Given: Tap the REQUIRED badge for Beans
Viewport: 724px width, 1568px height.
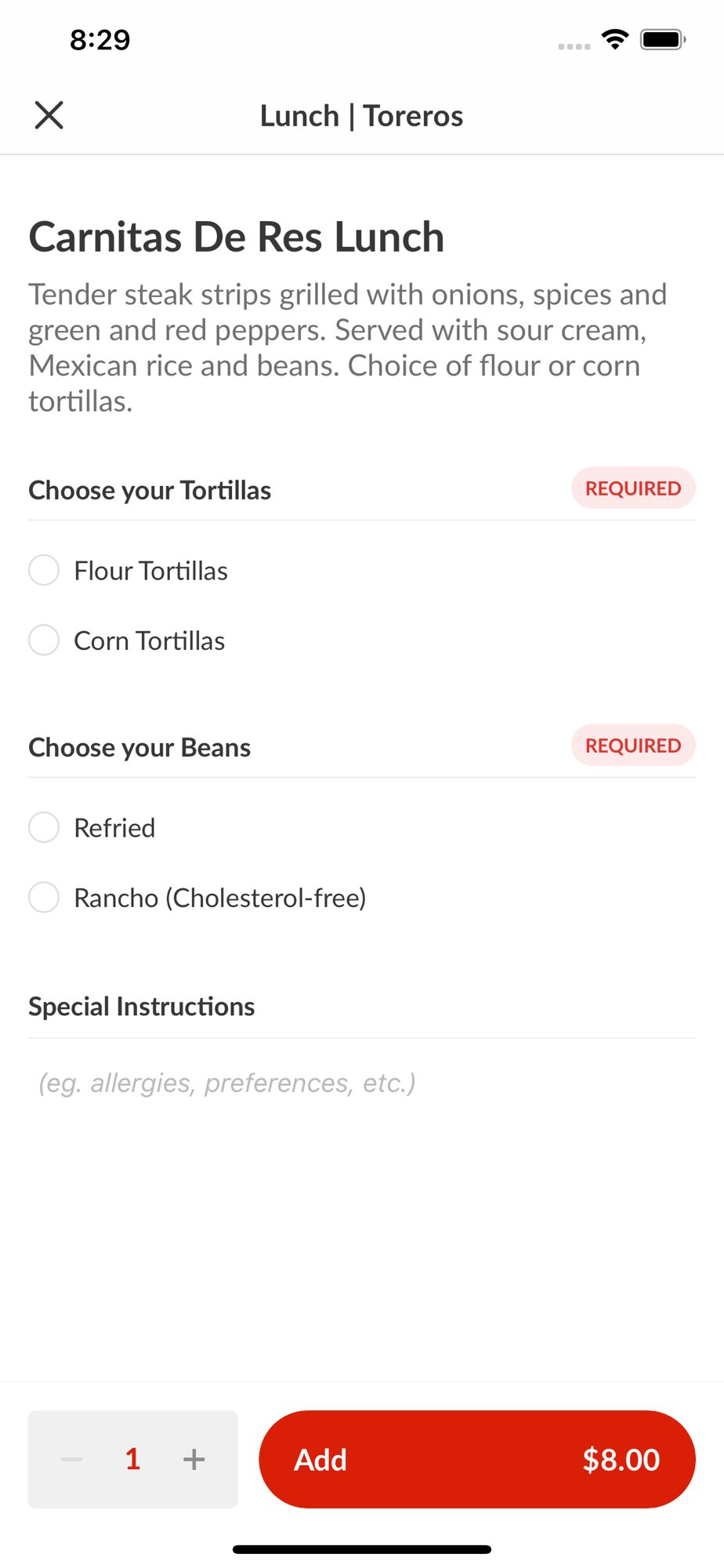Looking at the screenshot, I should (x=633, y=745).
